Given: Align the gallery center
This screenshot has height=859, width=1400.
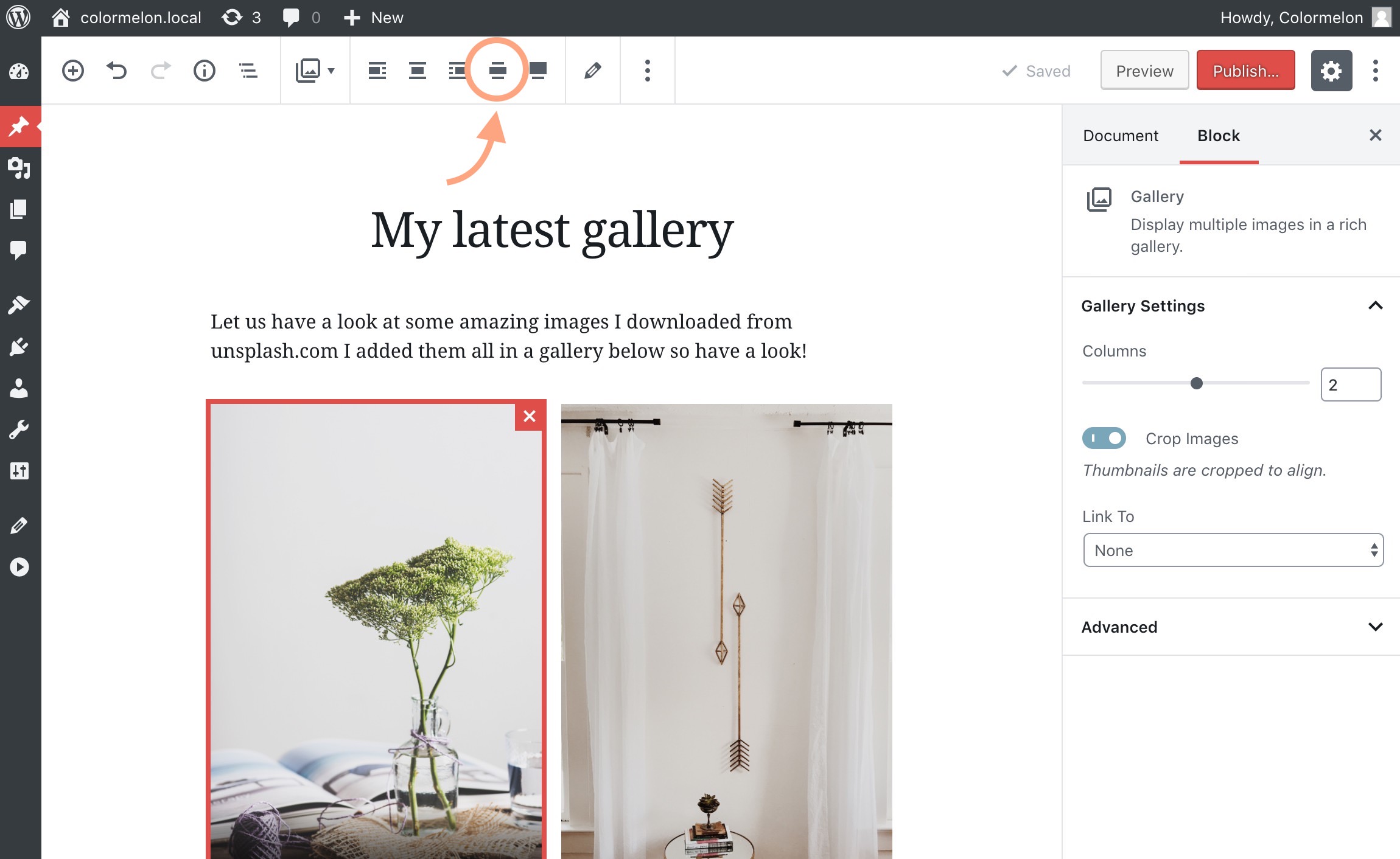Looking at the screenshot, I should coord(418,71).
